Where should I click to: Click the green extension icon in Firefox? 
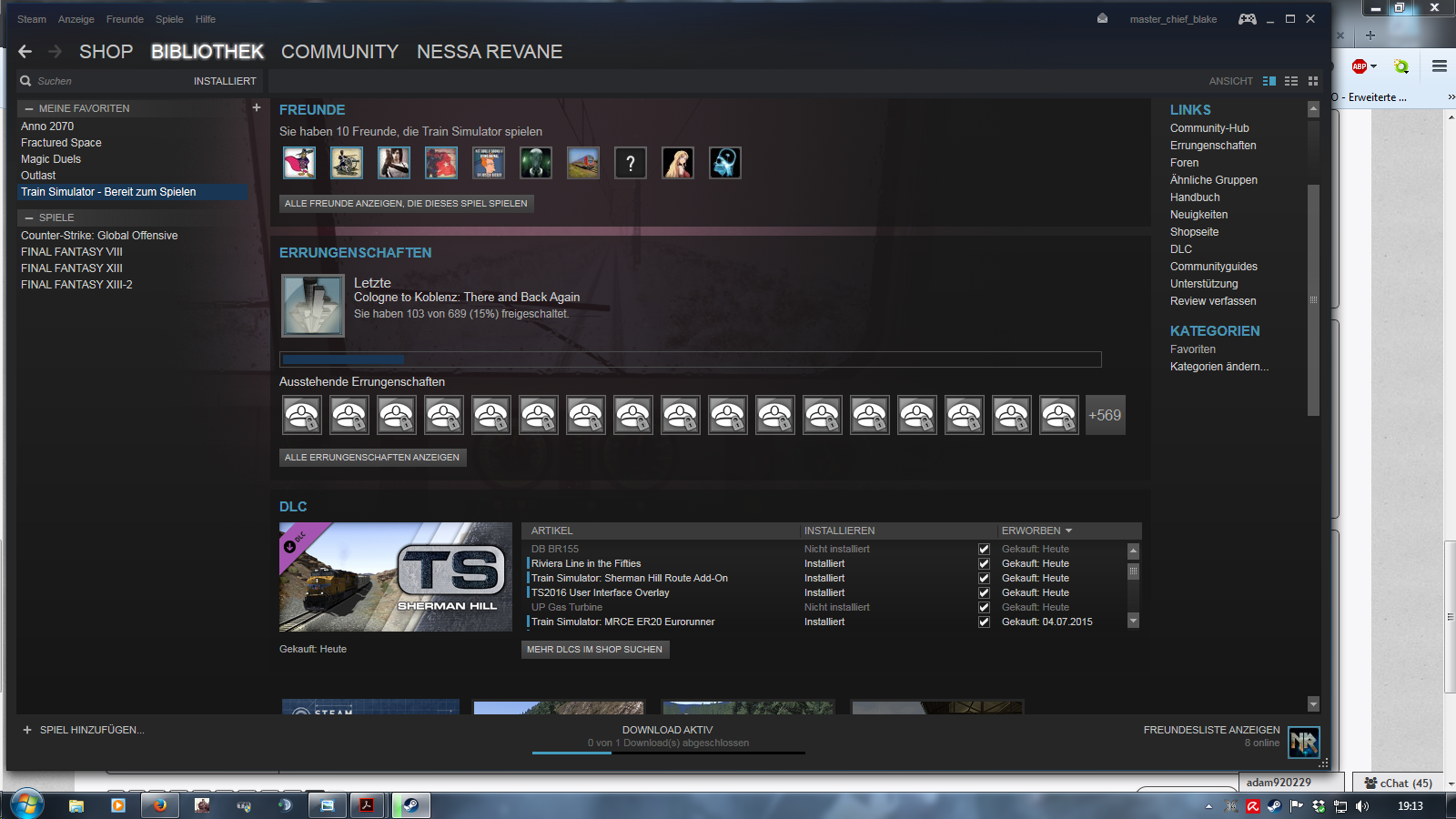pyautogui.click(x=1401, y=66)
